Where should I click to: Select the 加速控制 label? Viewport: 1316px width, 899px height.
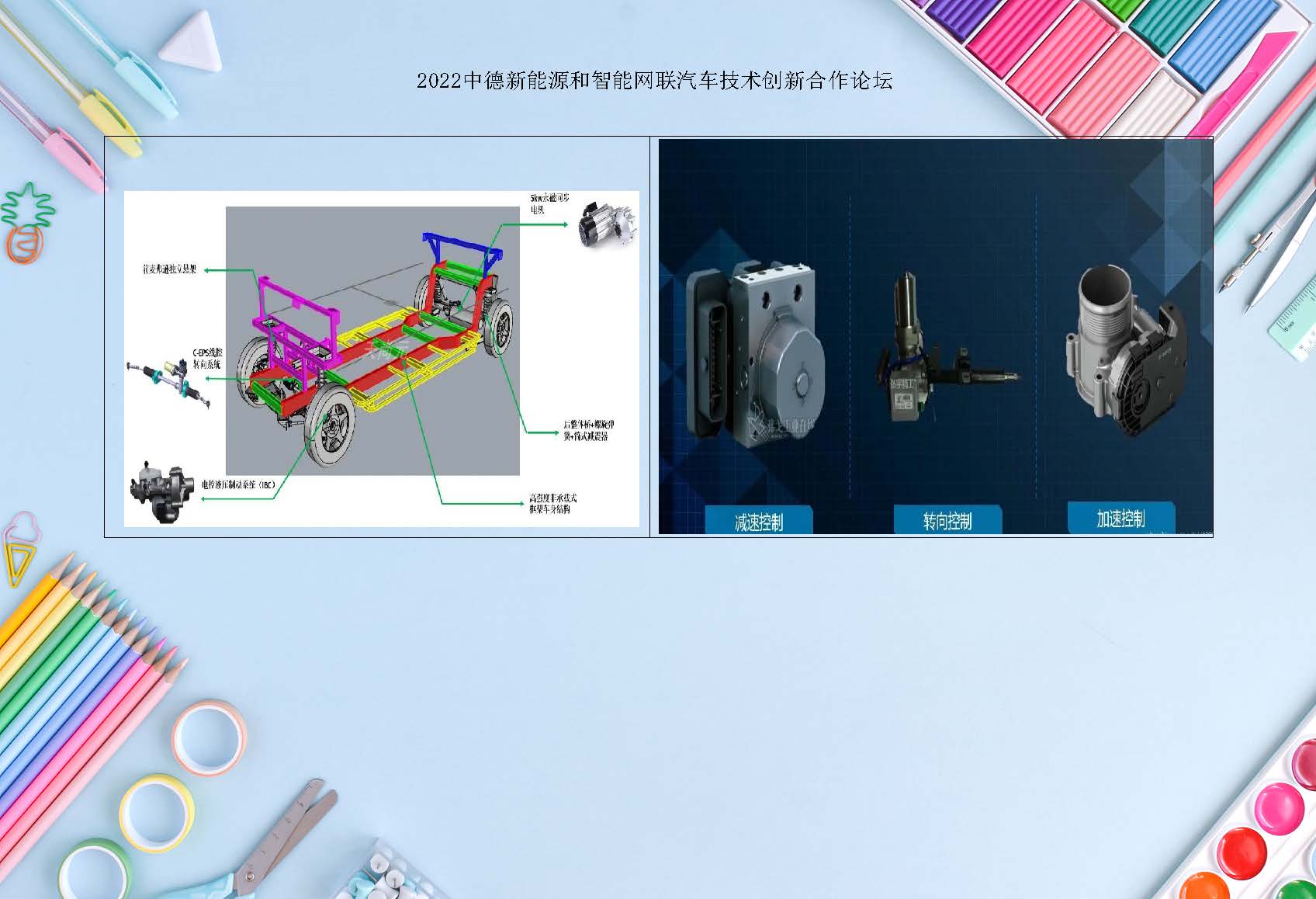click(x=1120, y=518)
